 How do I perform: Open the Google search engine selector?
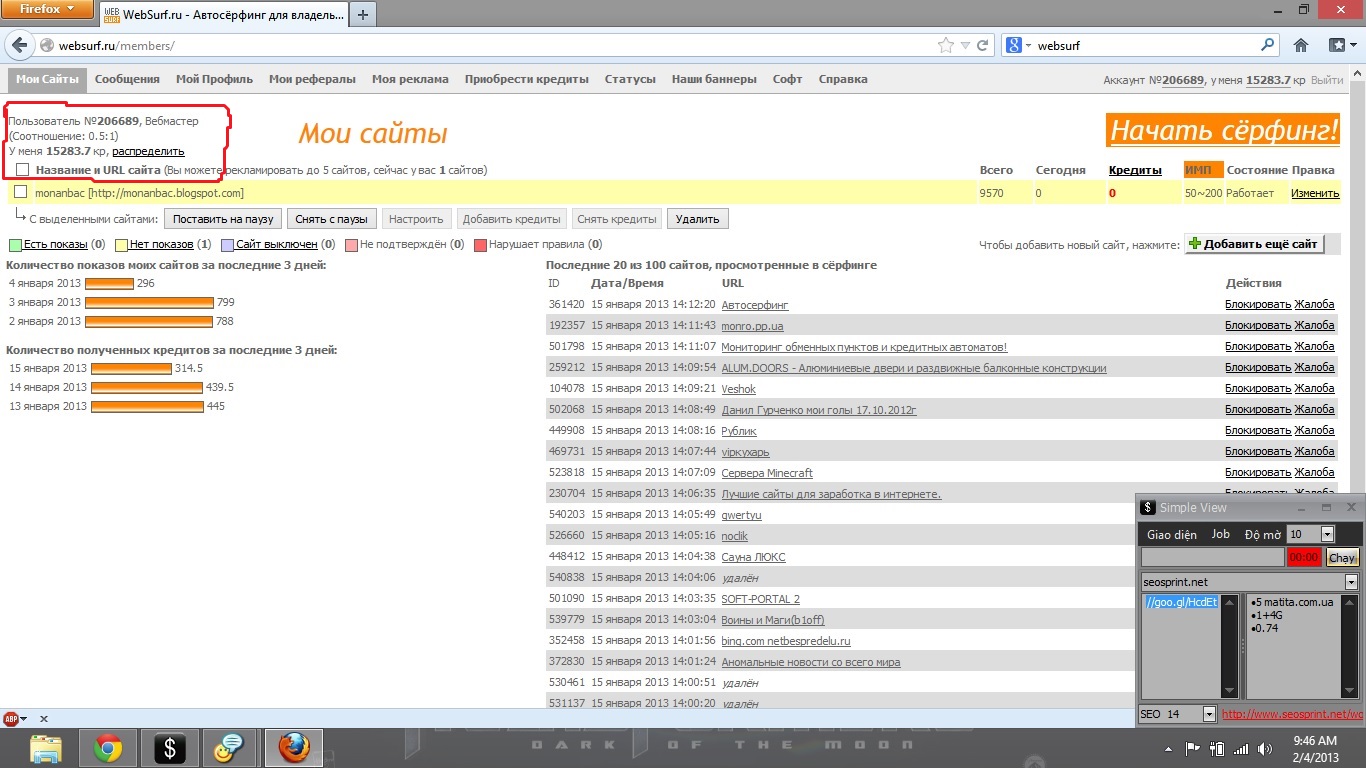[x=1019, y=45]
